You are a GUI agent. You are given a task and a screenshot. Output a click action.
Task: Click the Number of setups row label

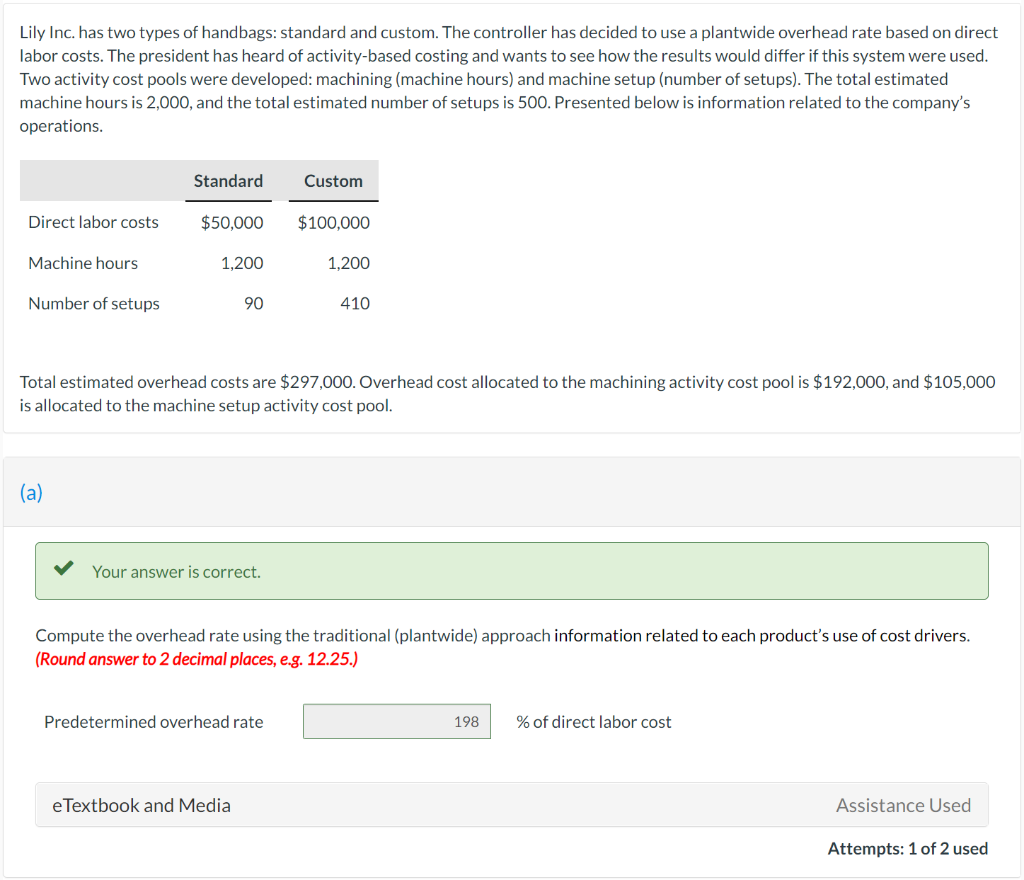(94, 303)
